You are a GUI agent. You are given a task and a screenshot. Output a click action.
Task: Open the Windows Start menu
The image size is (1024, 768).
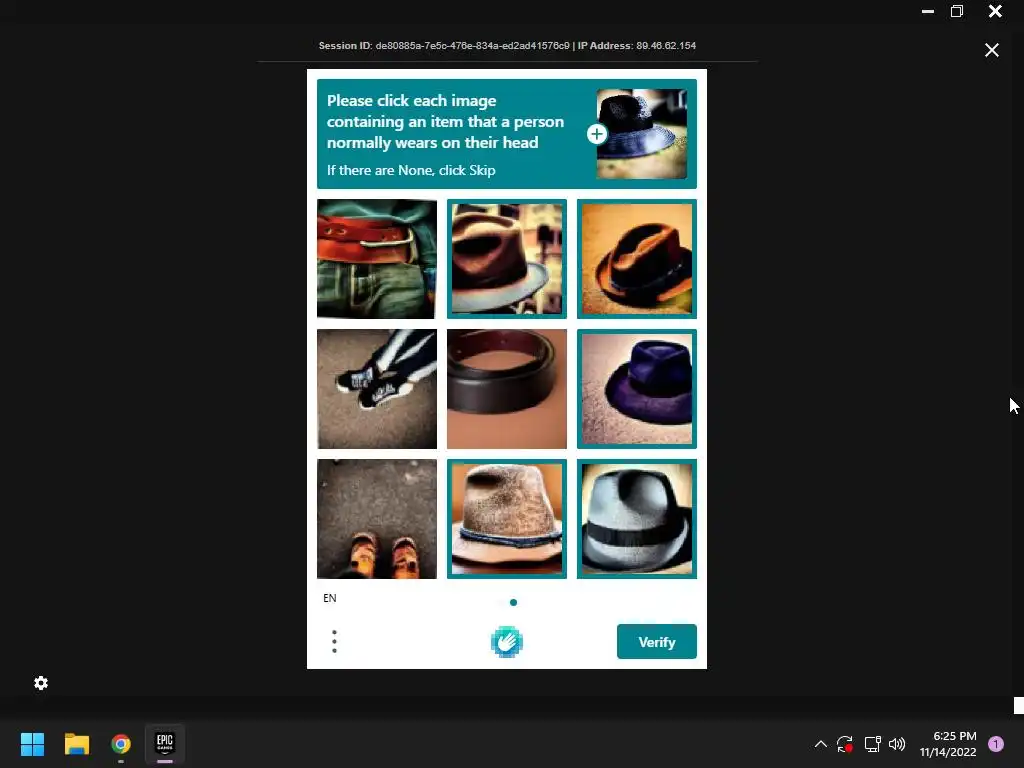coord(33,744)
